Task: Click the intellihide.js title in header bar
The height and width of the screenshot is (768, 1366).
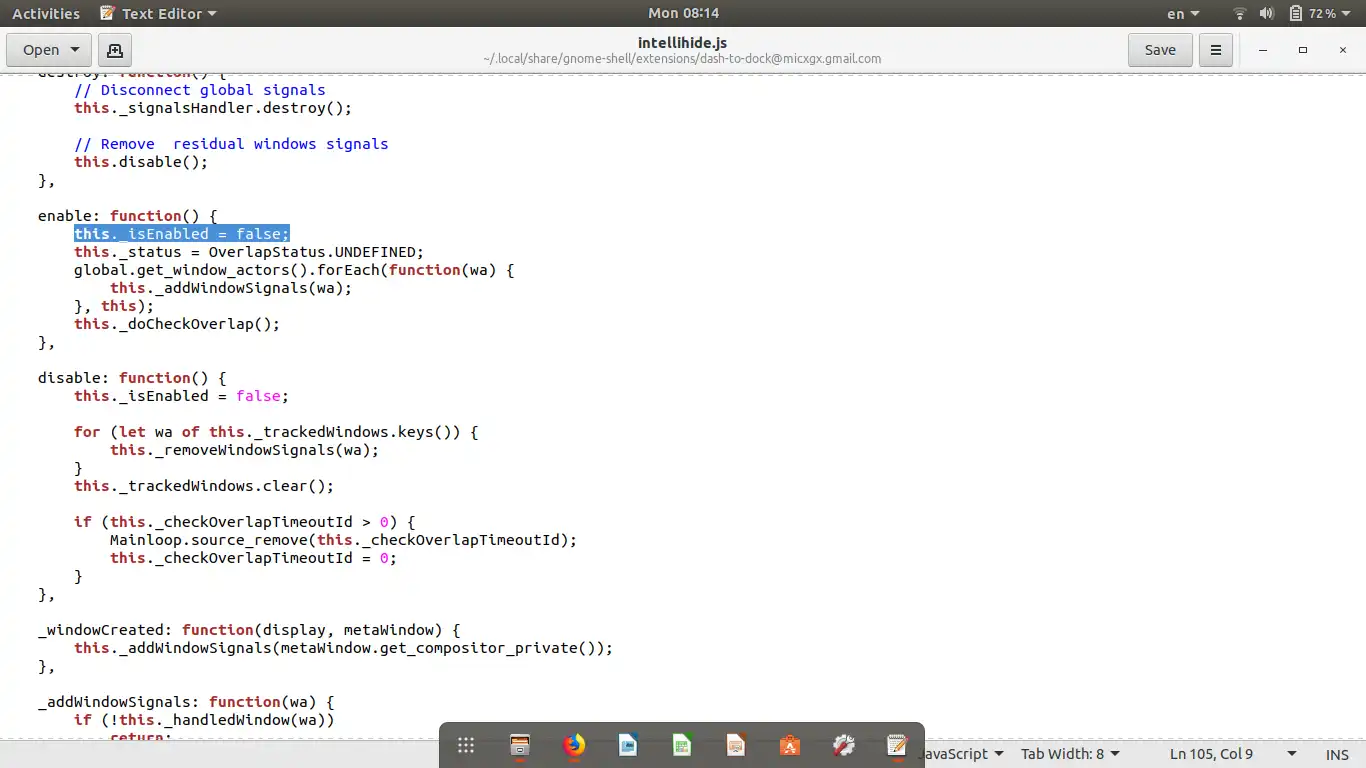Action: click(x=682, y=43)
